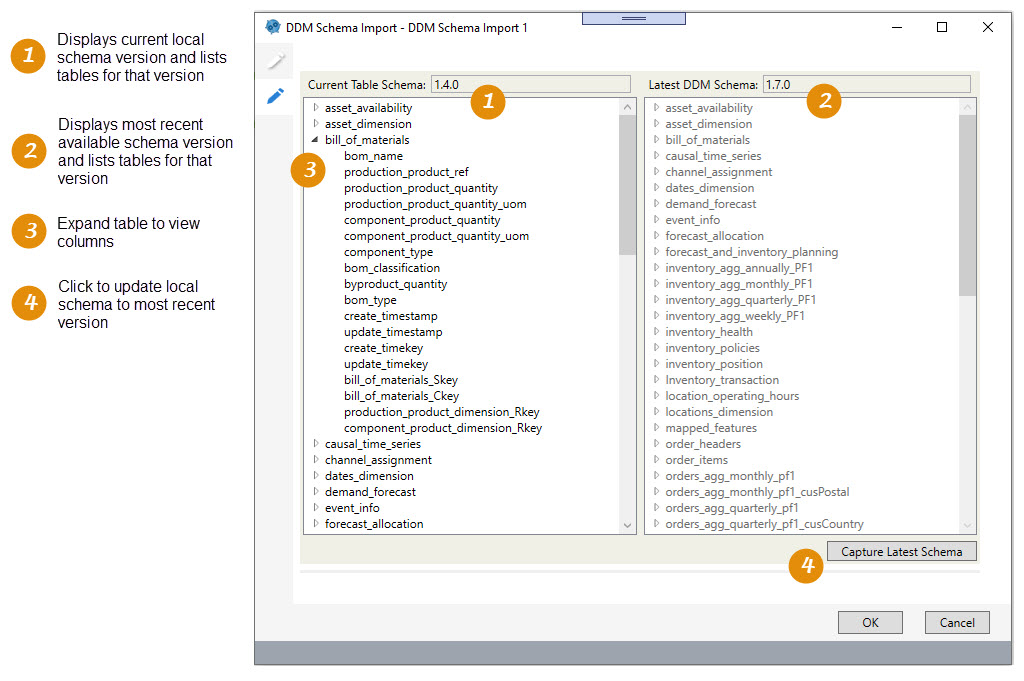Expand event_info in Current Table Schema list
The width and height of the screenshot is (1024, 681).
pos(316,507)
